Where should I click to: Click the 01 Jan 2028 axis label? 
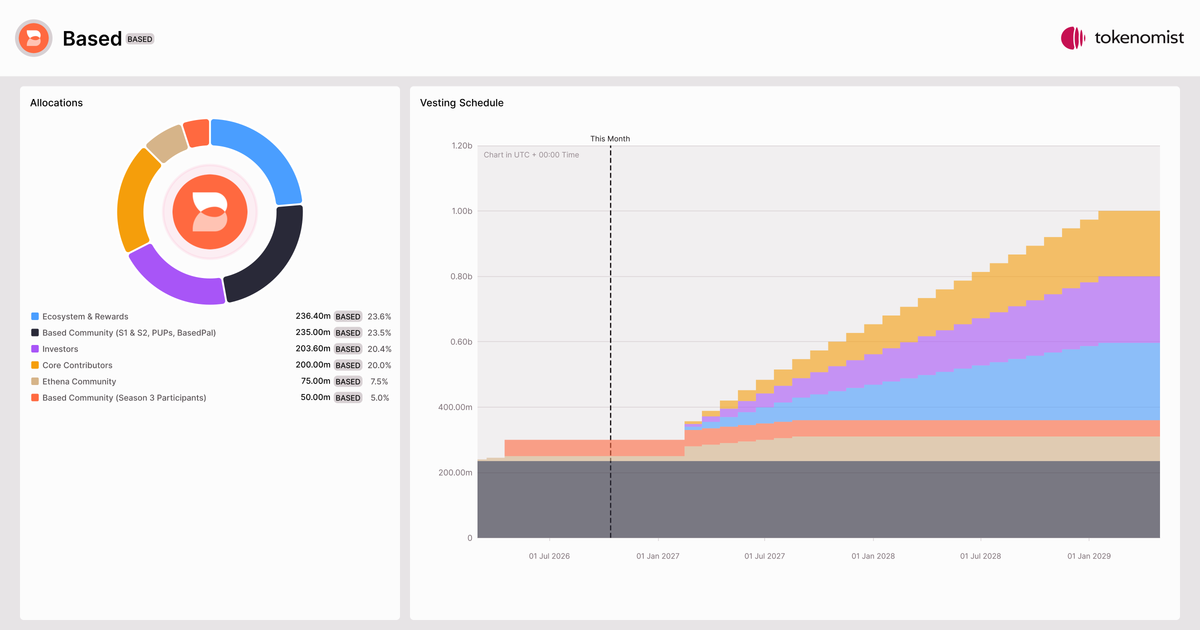pos(872,555)
